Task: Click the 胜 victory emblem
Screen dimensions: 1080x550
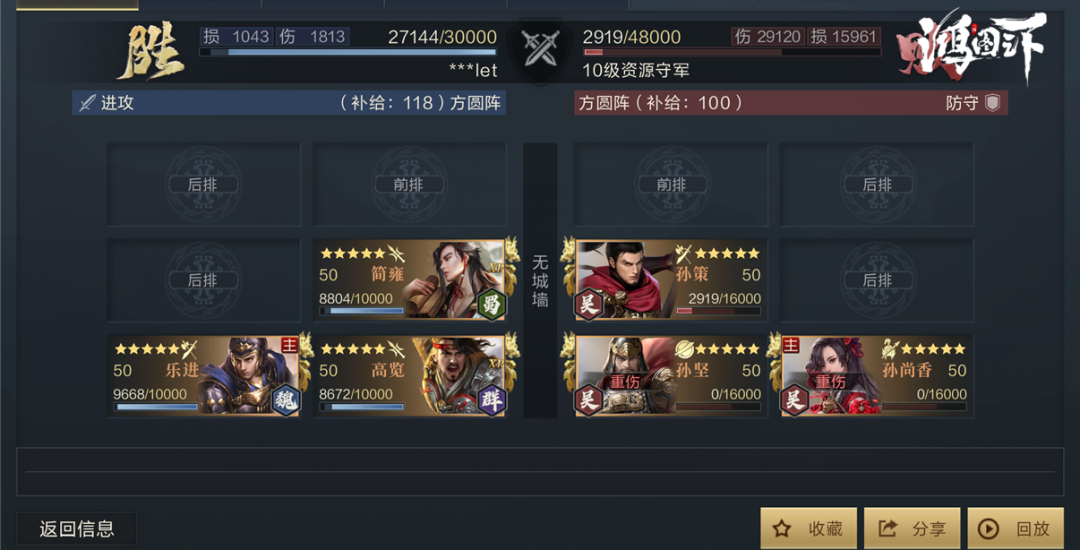Action: coord(151,53)
